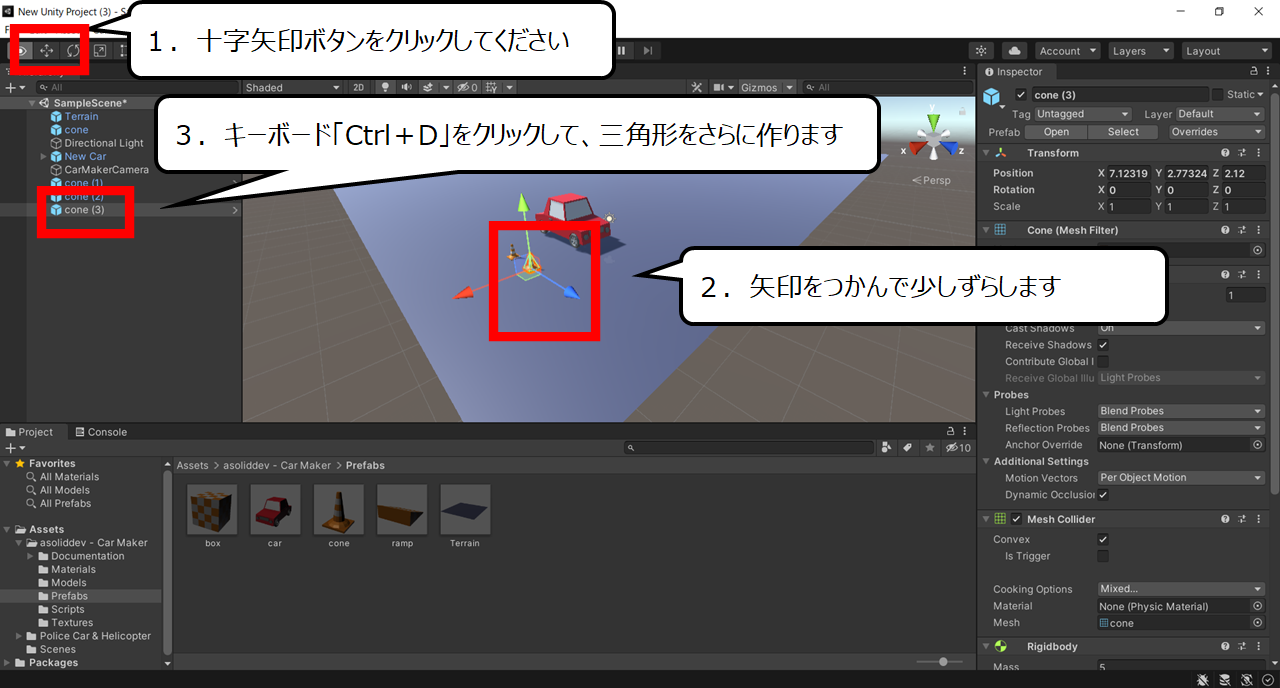
Task: Open Mesh Collider help icon
Action: tap(1225, 519)
